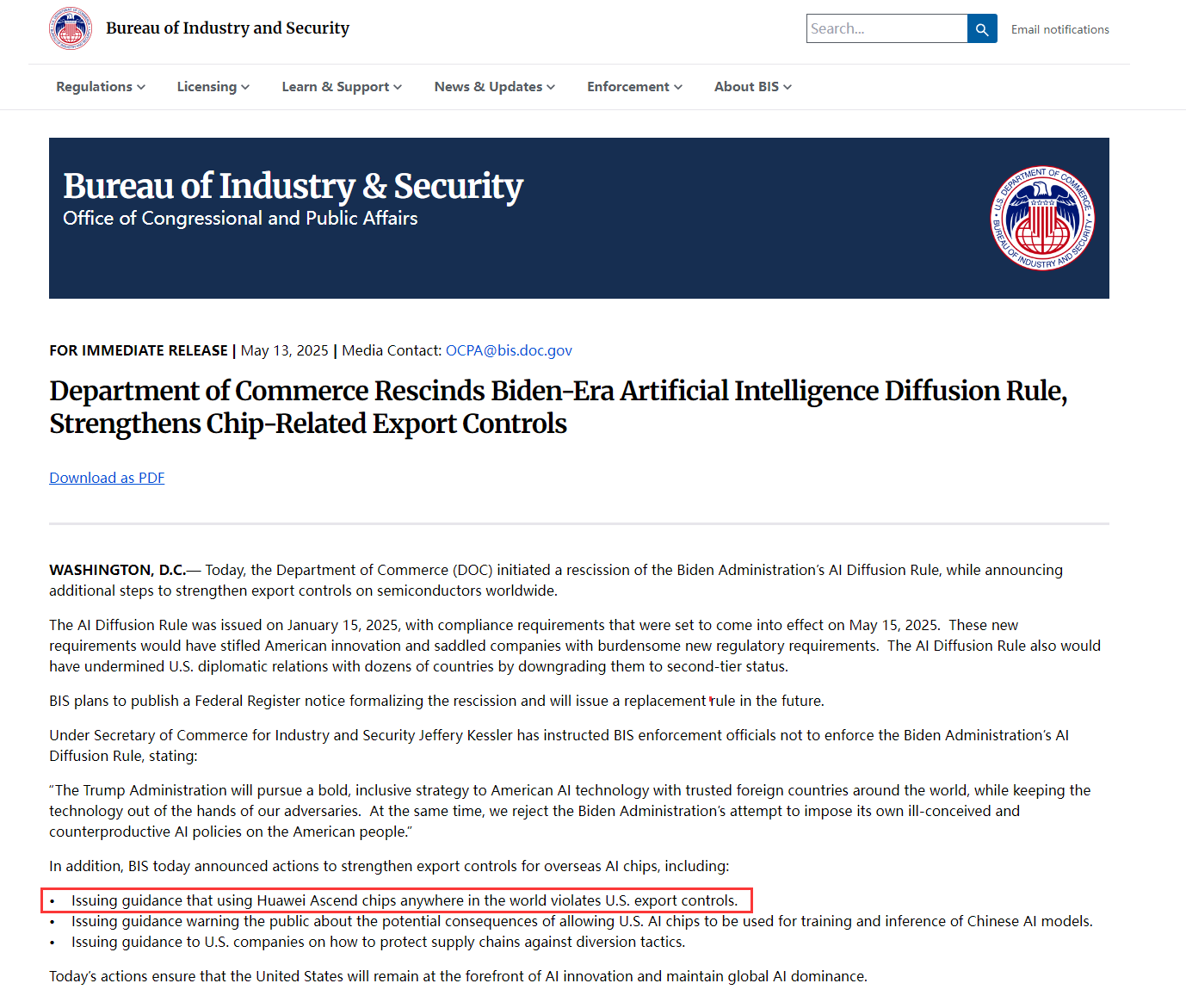The image size is (1186, 1008).
Task: Expand the Regulations menu
Action: [x=101, y=87]
